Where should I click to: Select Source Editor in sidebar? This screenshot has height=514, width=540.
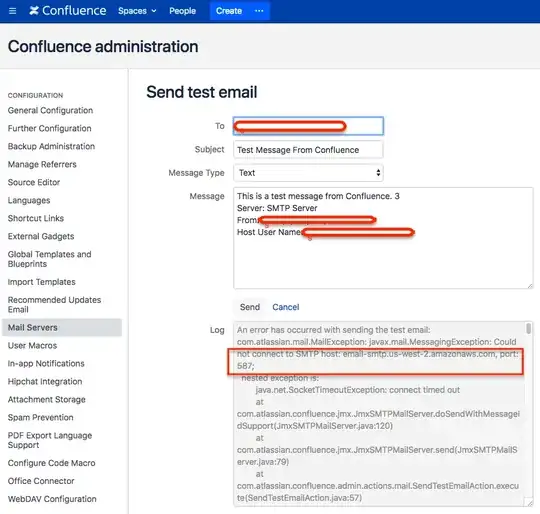(34, 182)
